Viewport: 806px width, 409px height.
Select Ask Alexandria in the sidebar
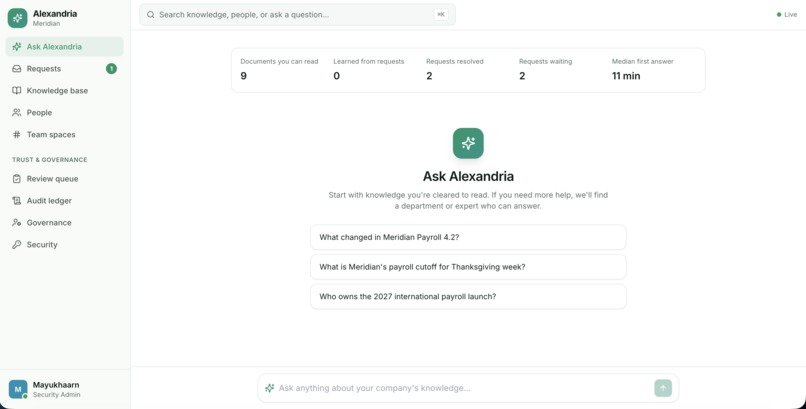[64, 46]
